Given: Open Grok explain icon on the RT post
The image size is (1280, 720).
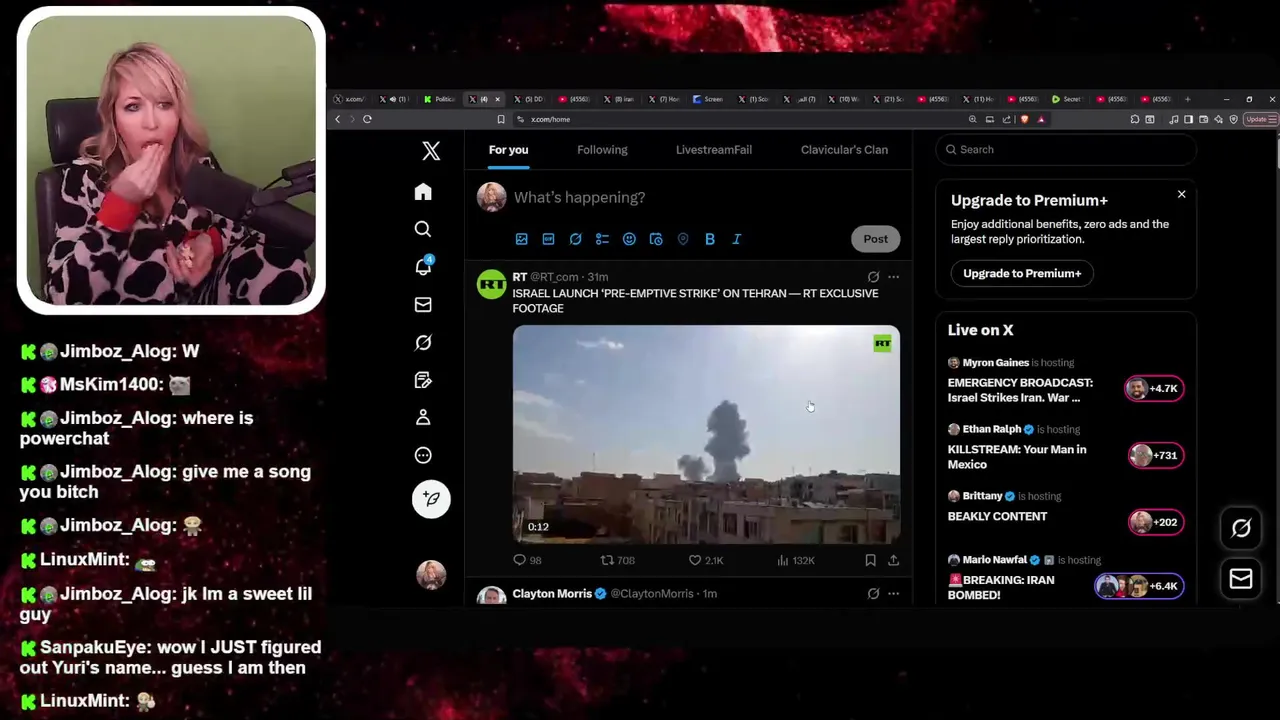Looking at the screenshot, I should pos(873,277).
